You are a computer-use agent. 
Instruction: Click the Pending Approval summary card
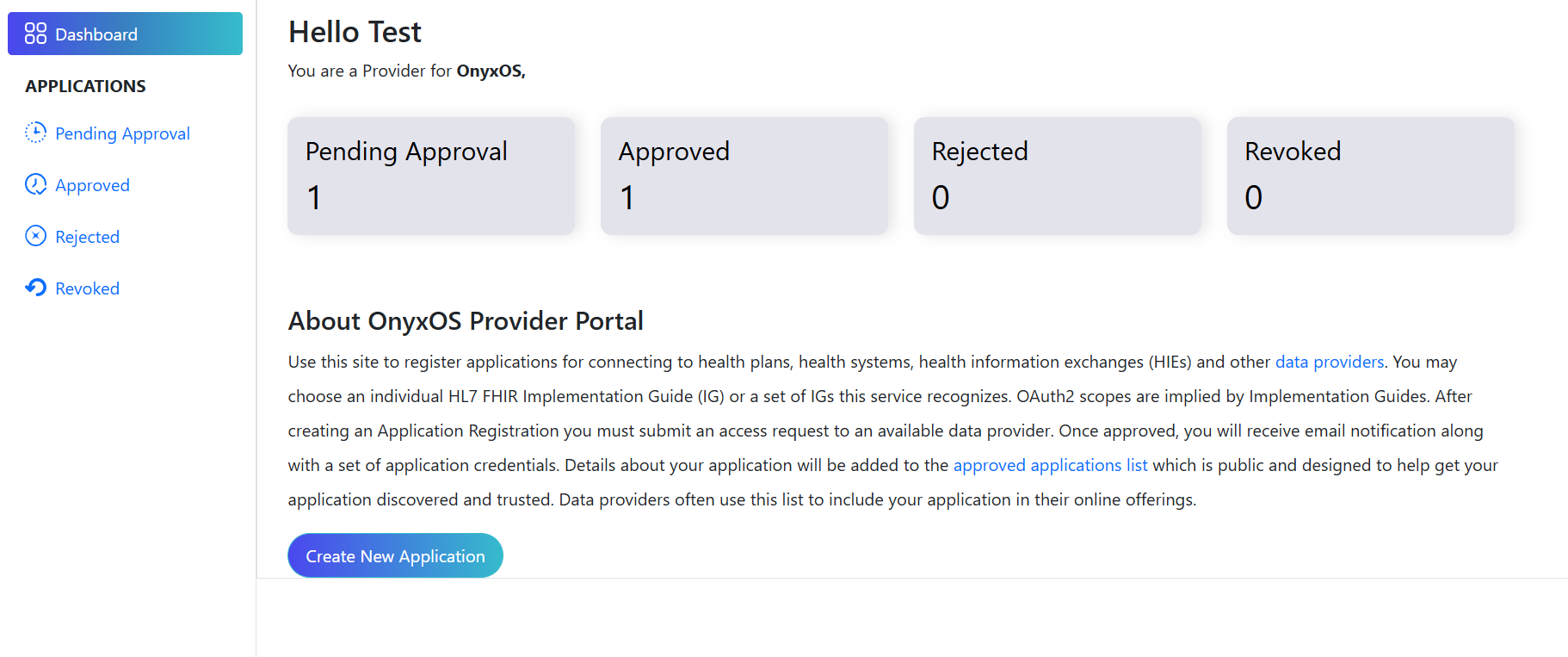(430, 176)
